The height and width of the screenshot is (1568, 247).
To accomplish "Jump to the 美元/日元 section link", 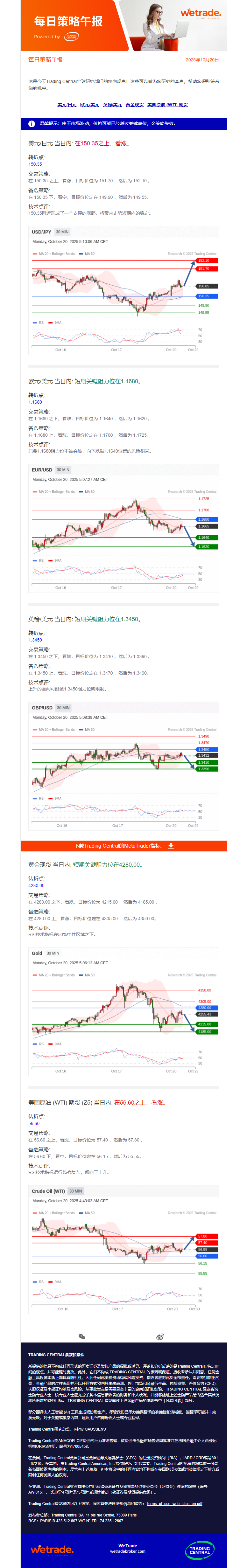I will [67, 105].
